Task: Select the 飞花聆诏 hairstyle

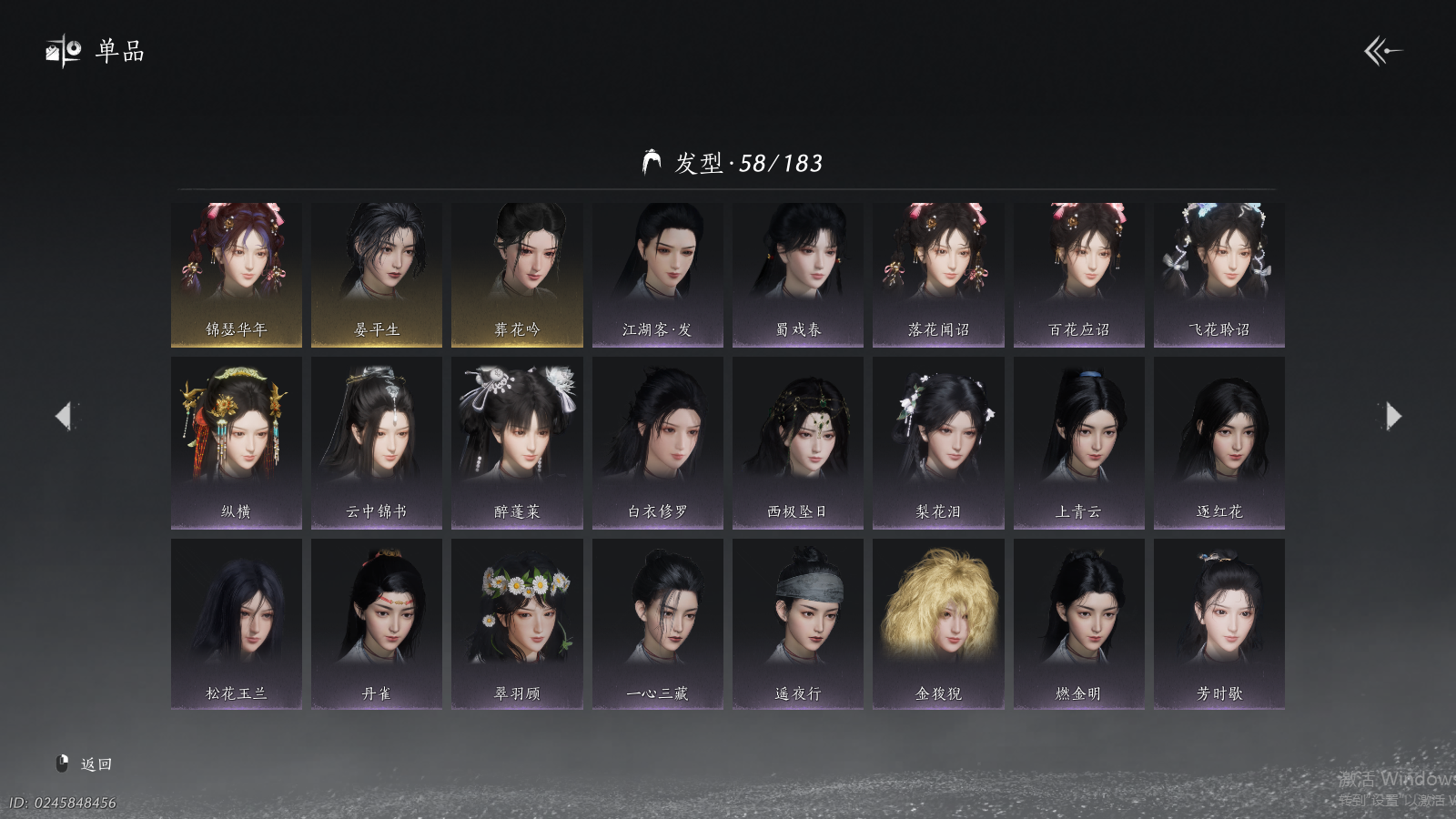Action: [x=1219, y=274]
